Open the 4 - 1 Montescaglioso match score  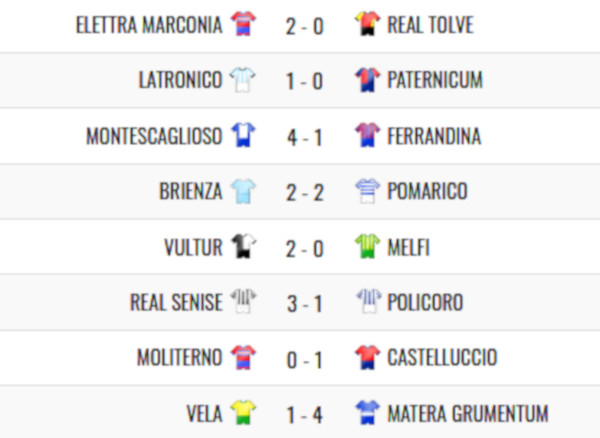pyautogui.click(x=305, y=138)
